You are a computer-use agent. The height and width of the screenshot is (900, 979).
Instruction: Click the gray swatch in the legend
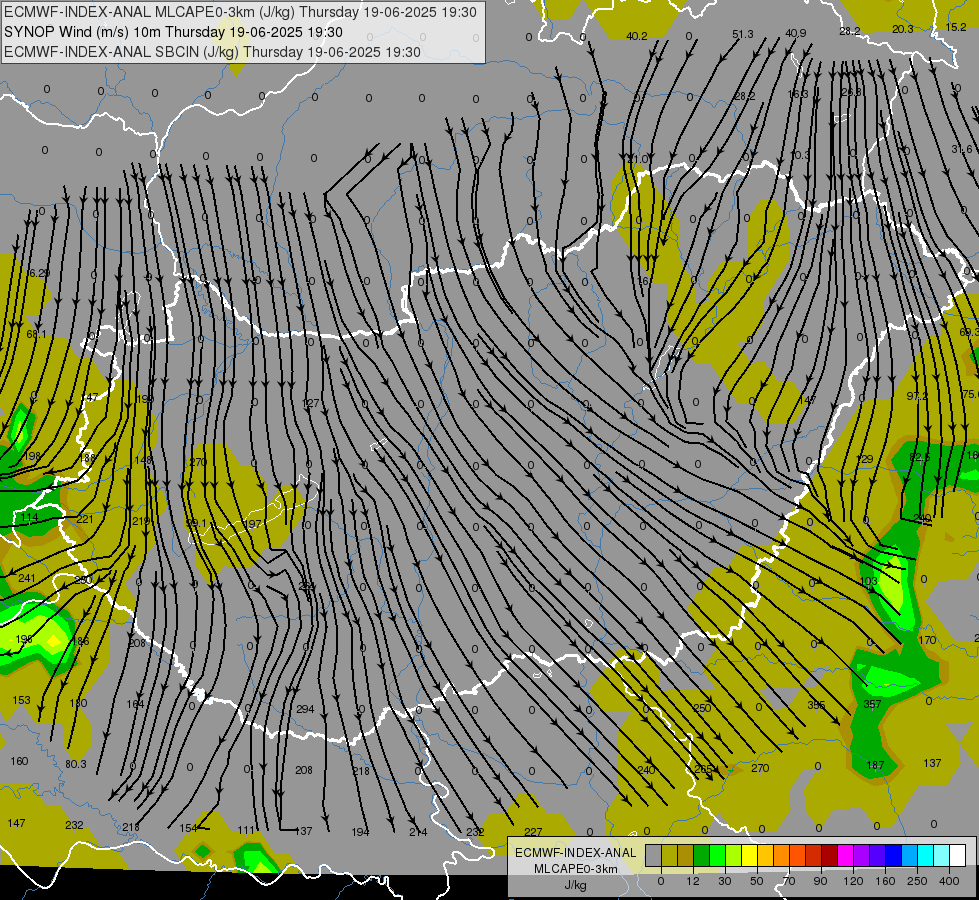[x=654, y=855]
